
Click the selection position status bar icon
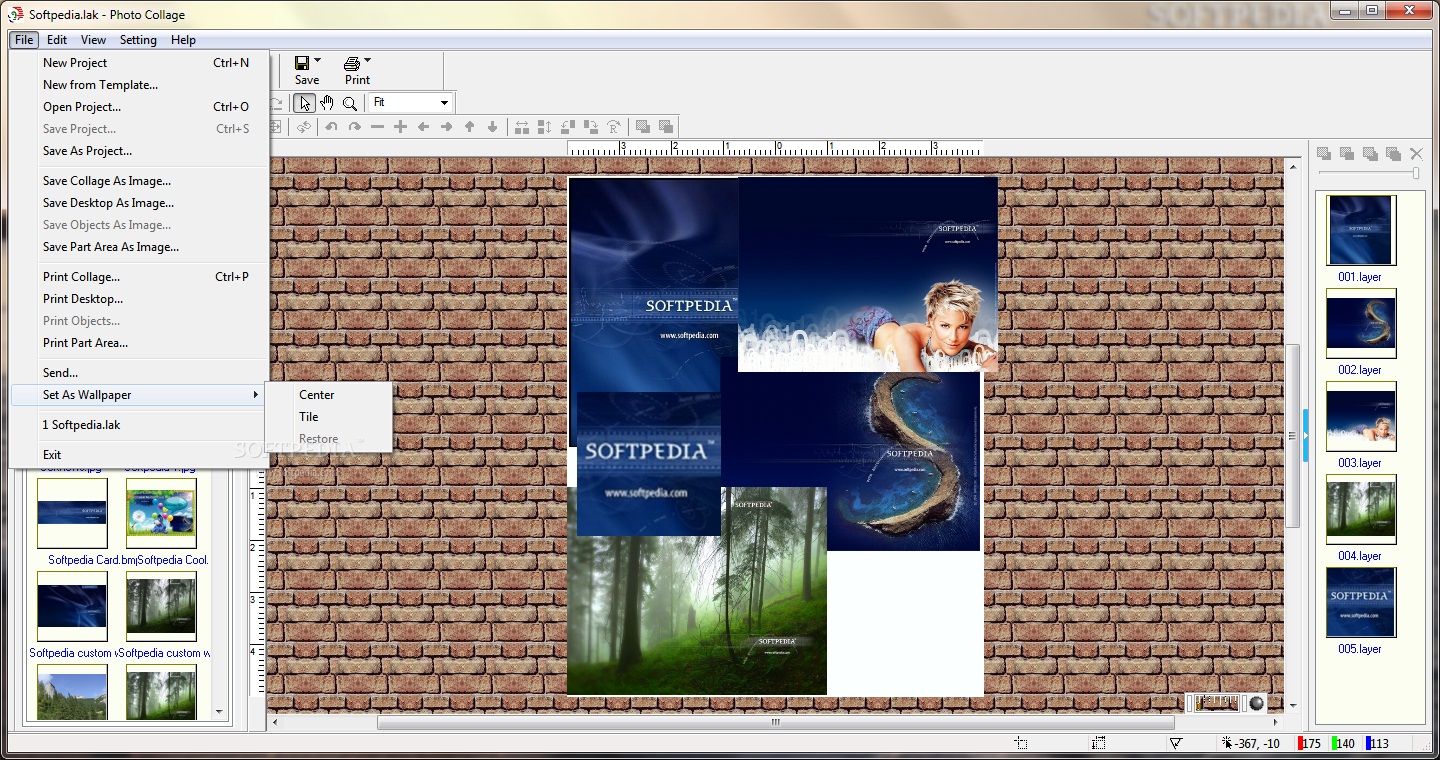[1021, 743]
